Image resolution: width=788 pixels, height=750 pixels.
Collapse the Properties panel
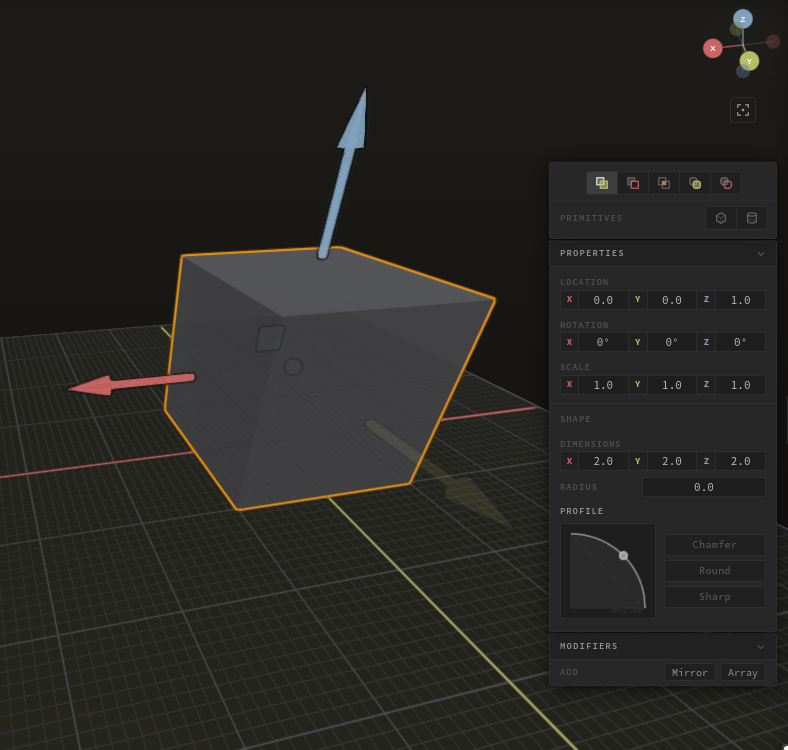coord(761,254)
